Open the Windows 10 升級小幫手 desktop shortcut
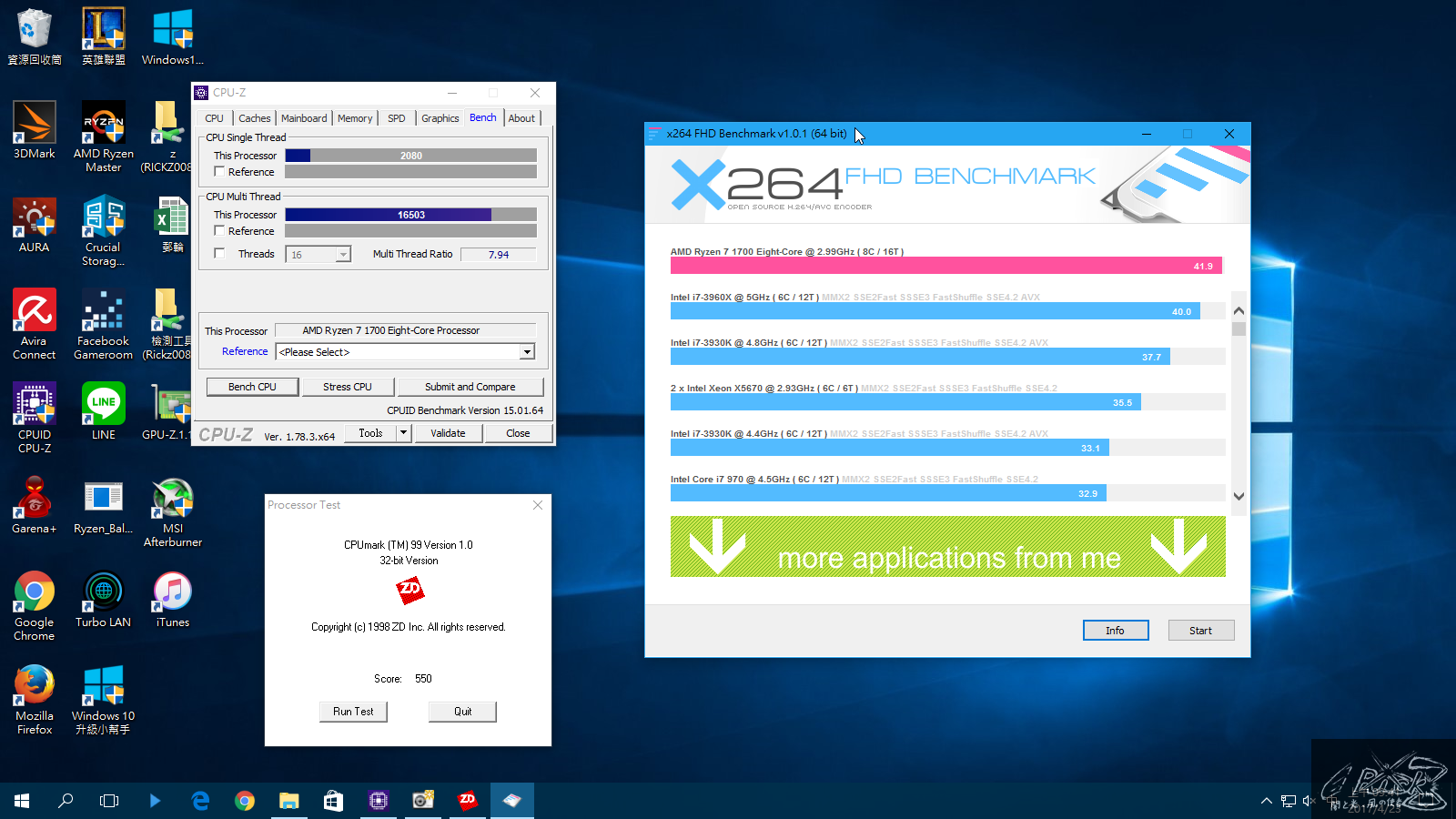Image resolution: width=1456 pixels, height=819 pixels. [104, 700]
